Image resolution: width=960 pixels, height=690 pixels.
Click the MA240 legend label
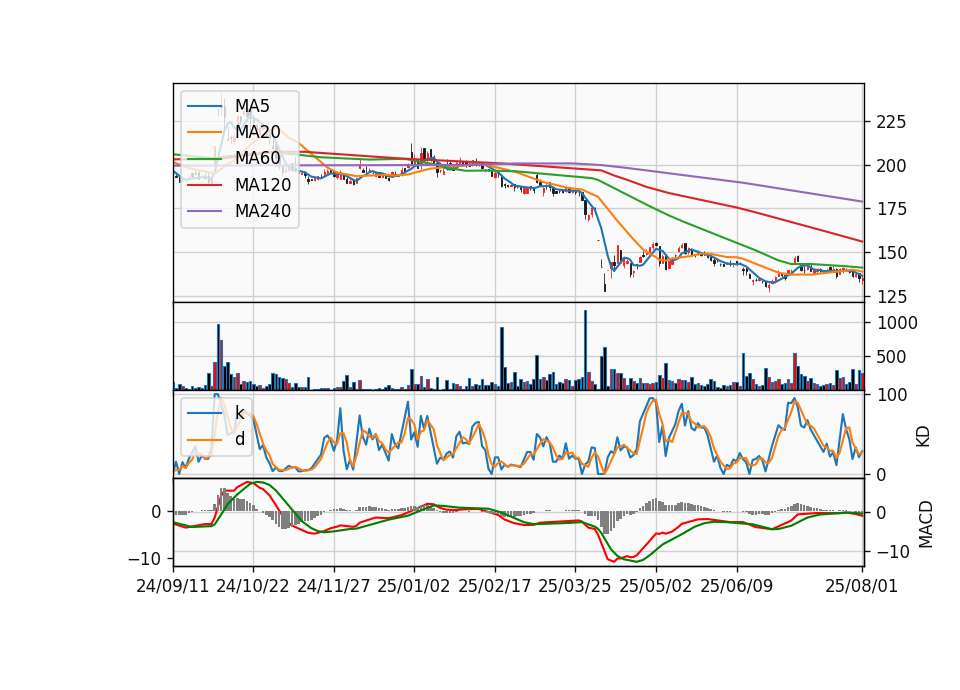coord(263,211)
